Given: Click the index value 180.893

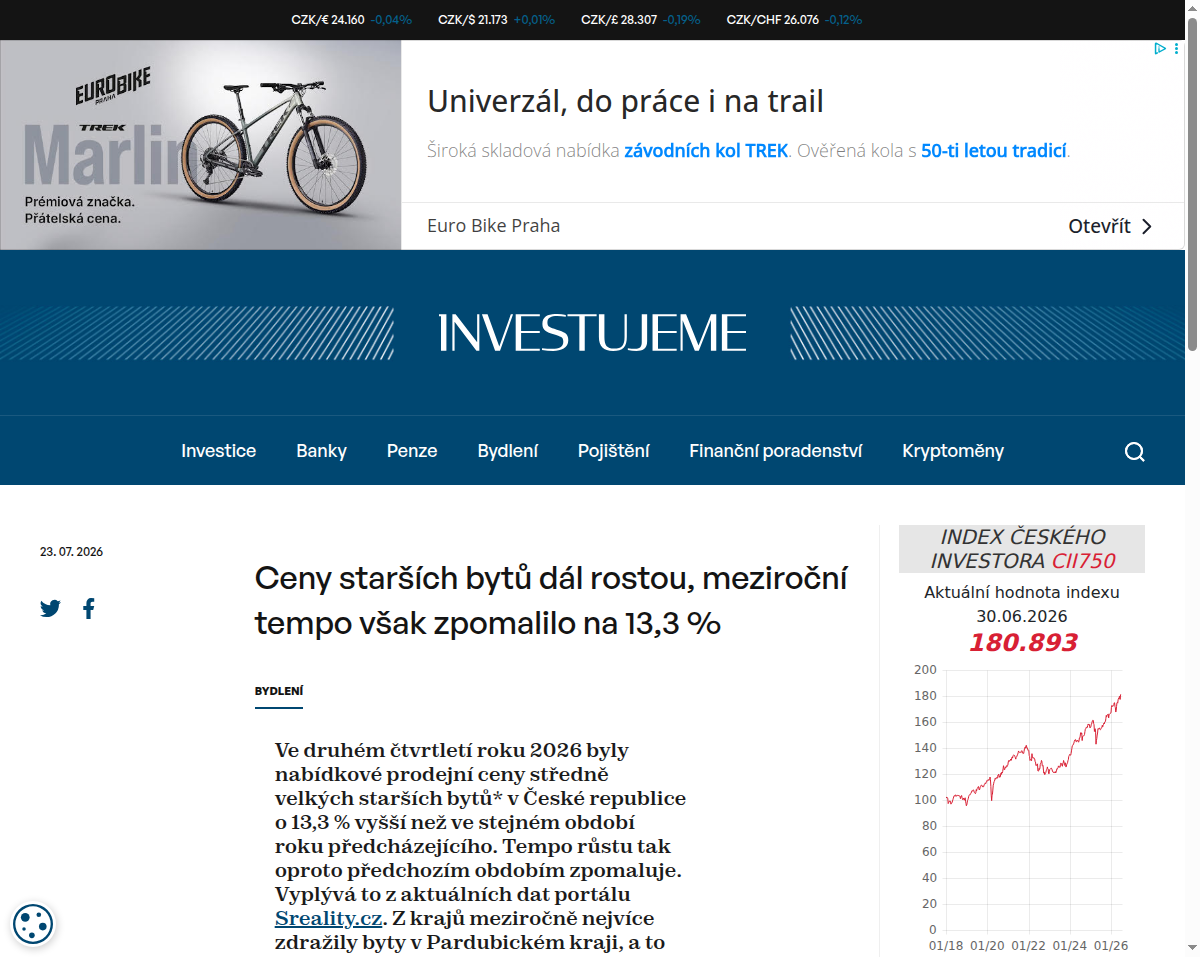Looking at the screenshot, I should click(1022, 642).
